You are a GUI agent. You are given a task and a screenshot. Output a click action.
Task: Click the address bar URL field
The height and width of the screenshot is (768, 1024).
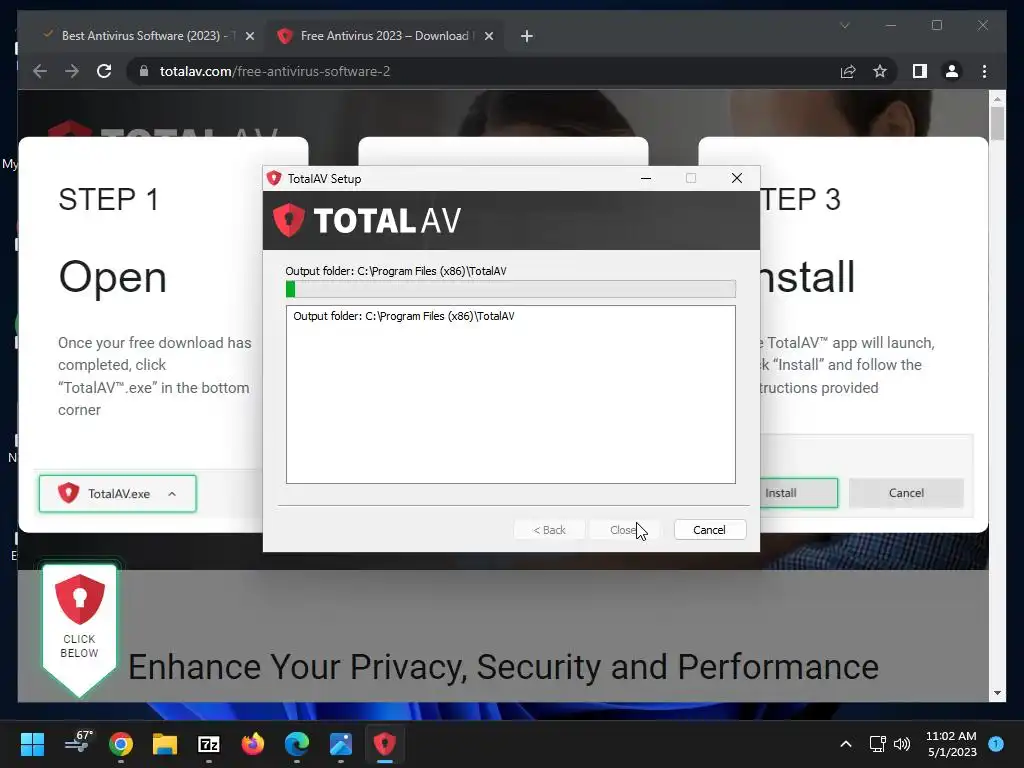click(483, 71)
